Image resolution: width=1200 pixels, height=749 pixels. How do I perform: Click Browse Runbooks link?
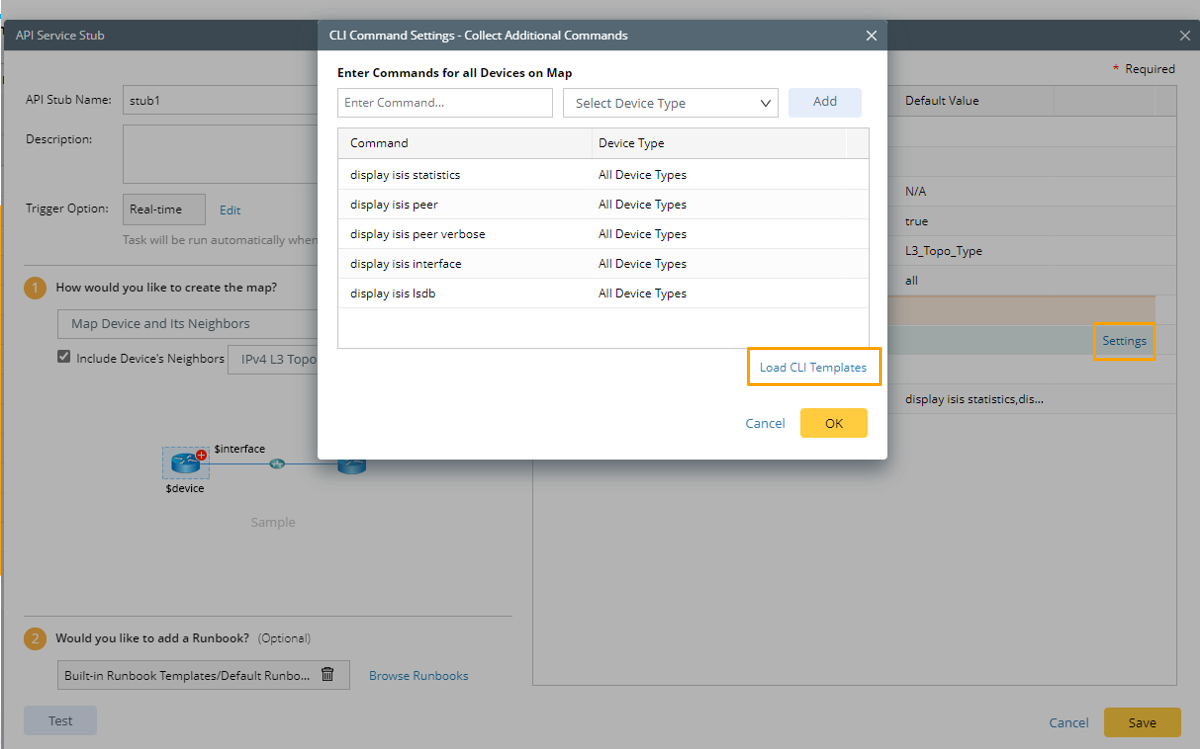point(418,676)
